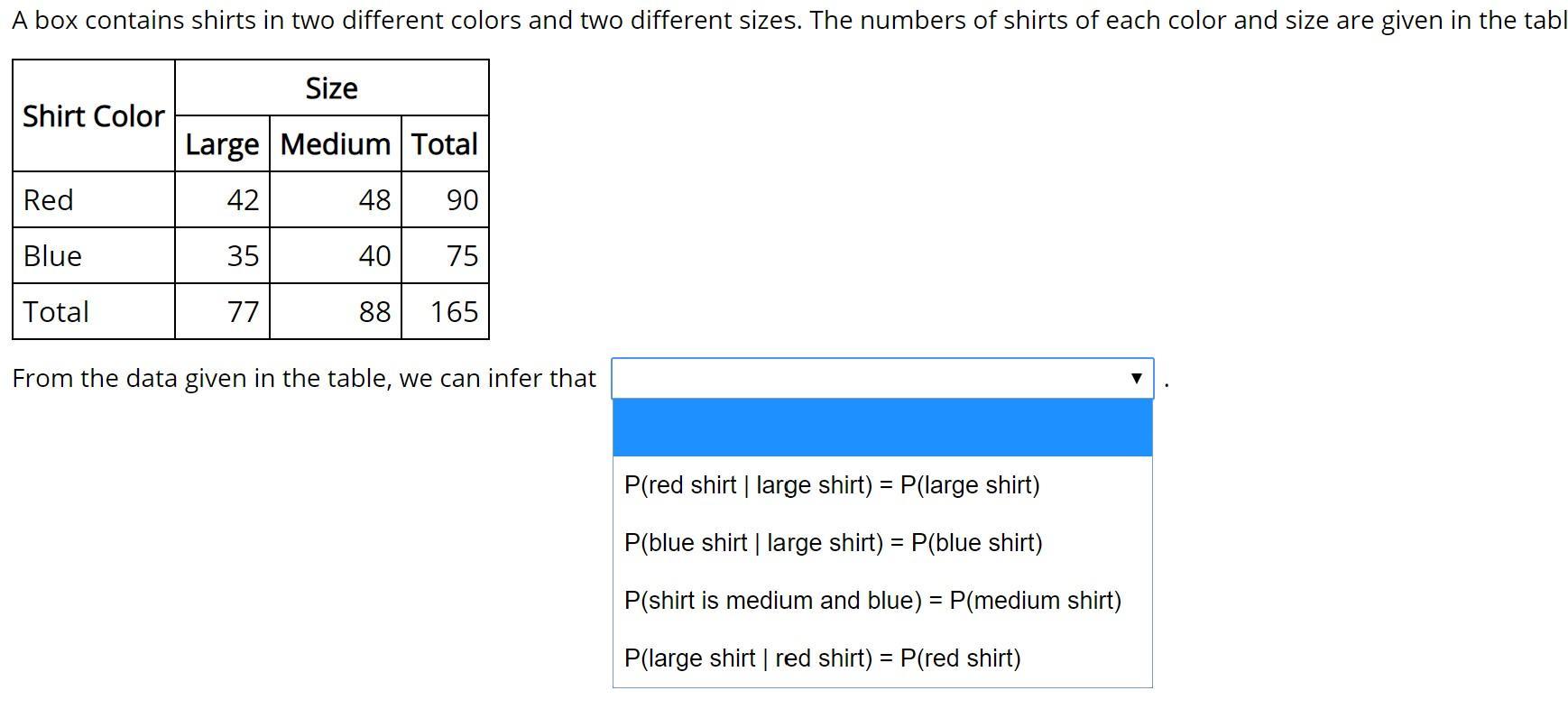Click the Size column group header

pyautogui.click(x=331, y=88)
